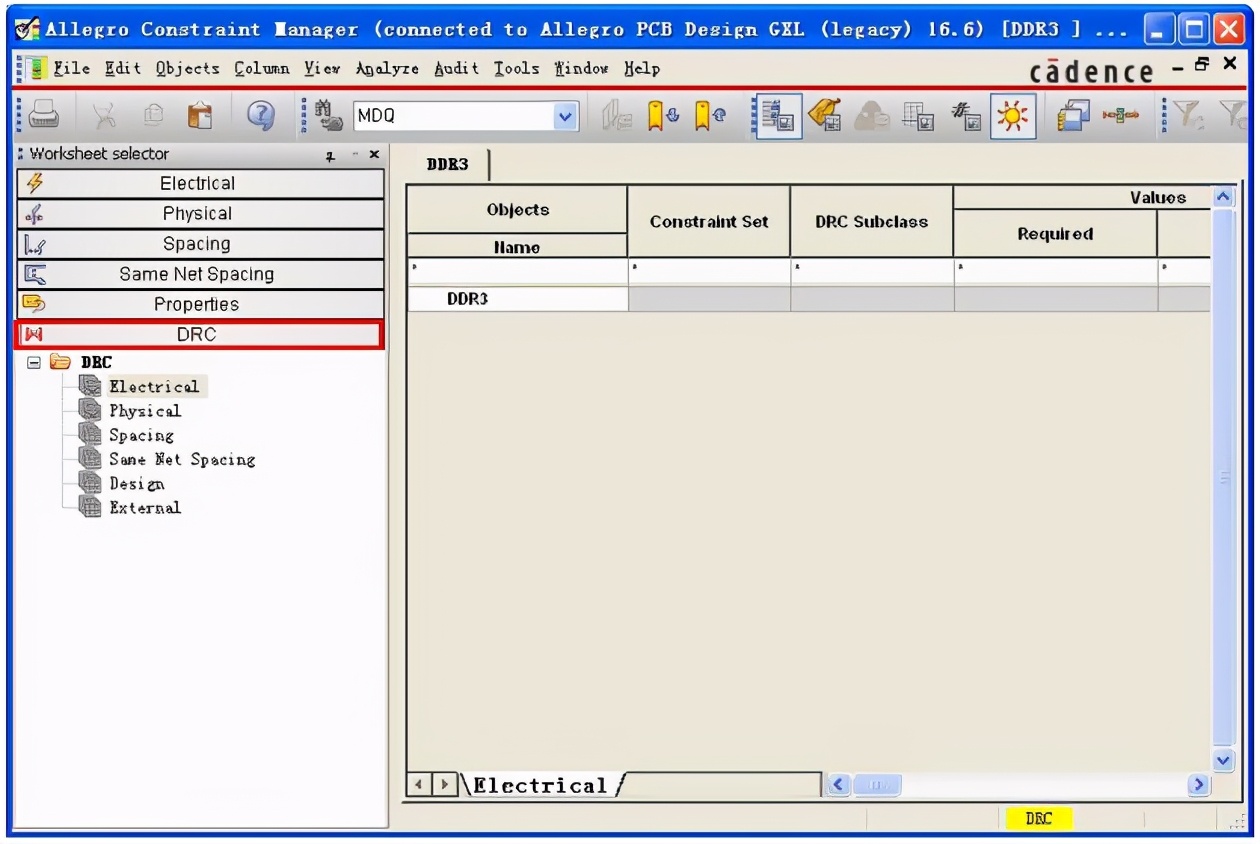Click the yellow sun highlight icon

point(1013,116)
